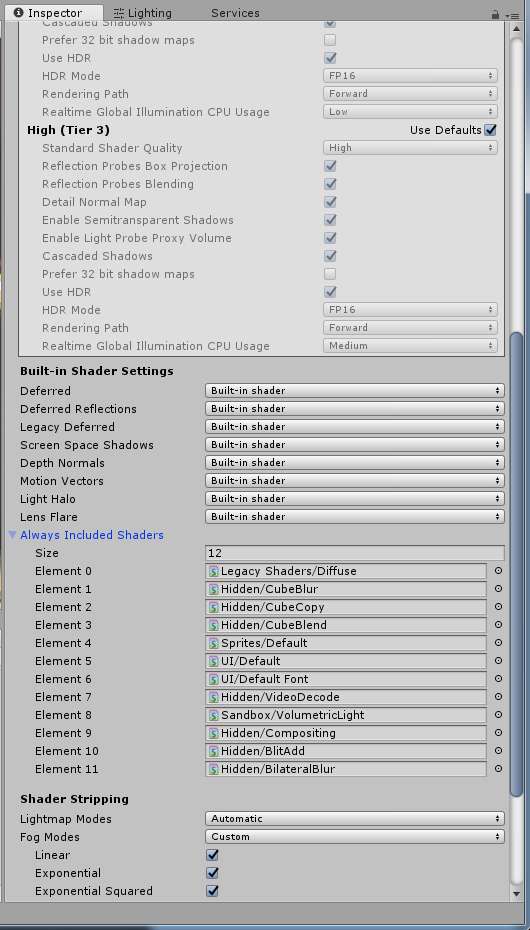
Task: Open the Lightmap Modes dropdown
Action: tap(355, 818)
